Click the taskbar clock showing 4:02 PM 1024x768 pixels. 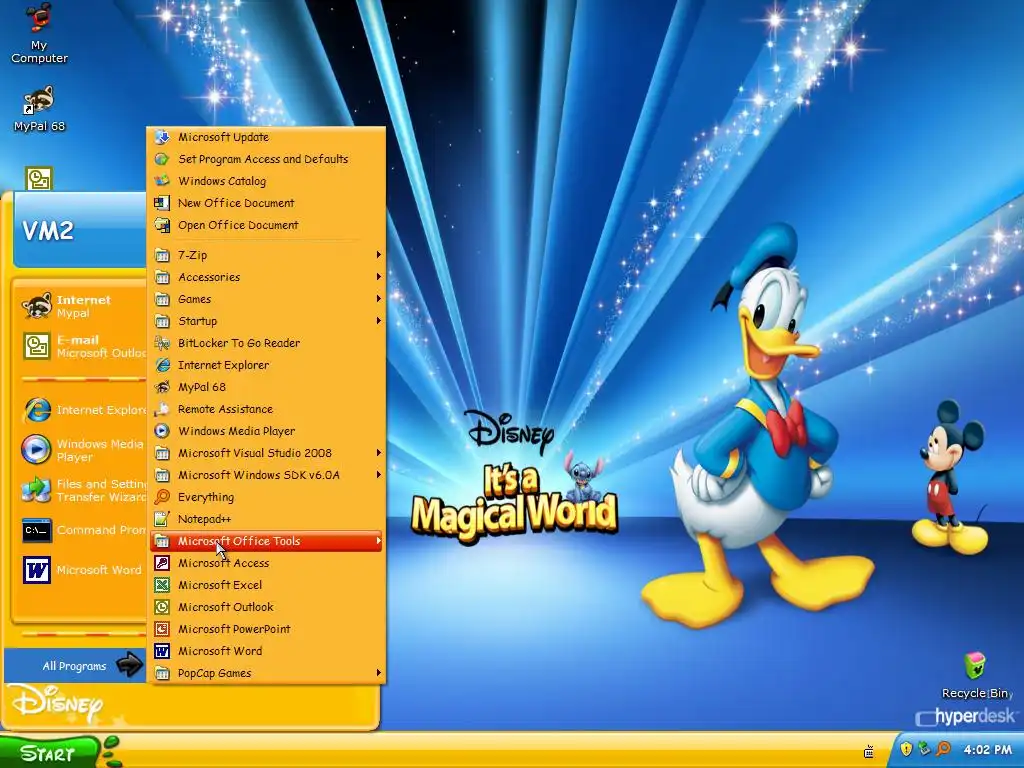pos(987,750)
